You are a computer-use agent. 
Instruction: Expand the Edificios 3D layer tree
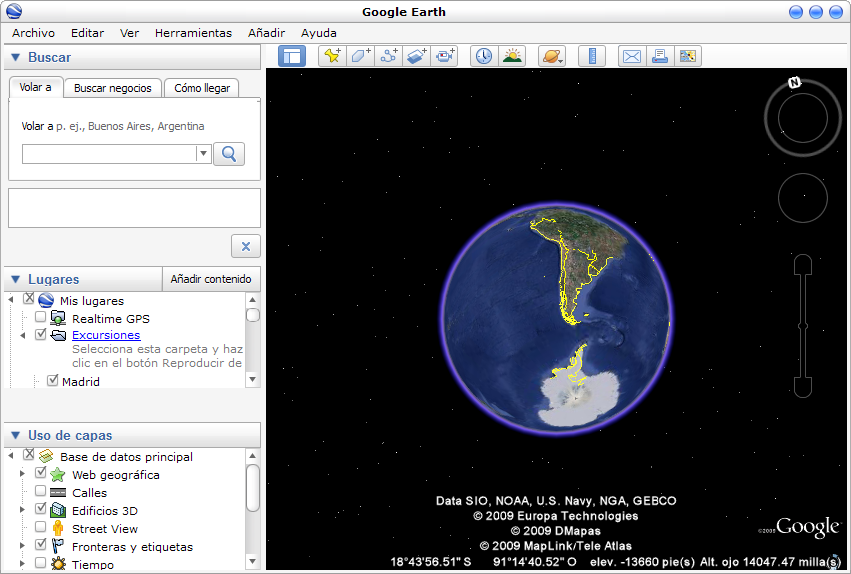click(x=22, y=510)
